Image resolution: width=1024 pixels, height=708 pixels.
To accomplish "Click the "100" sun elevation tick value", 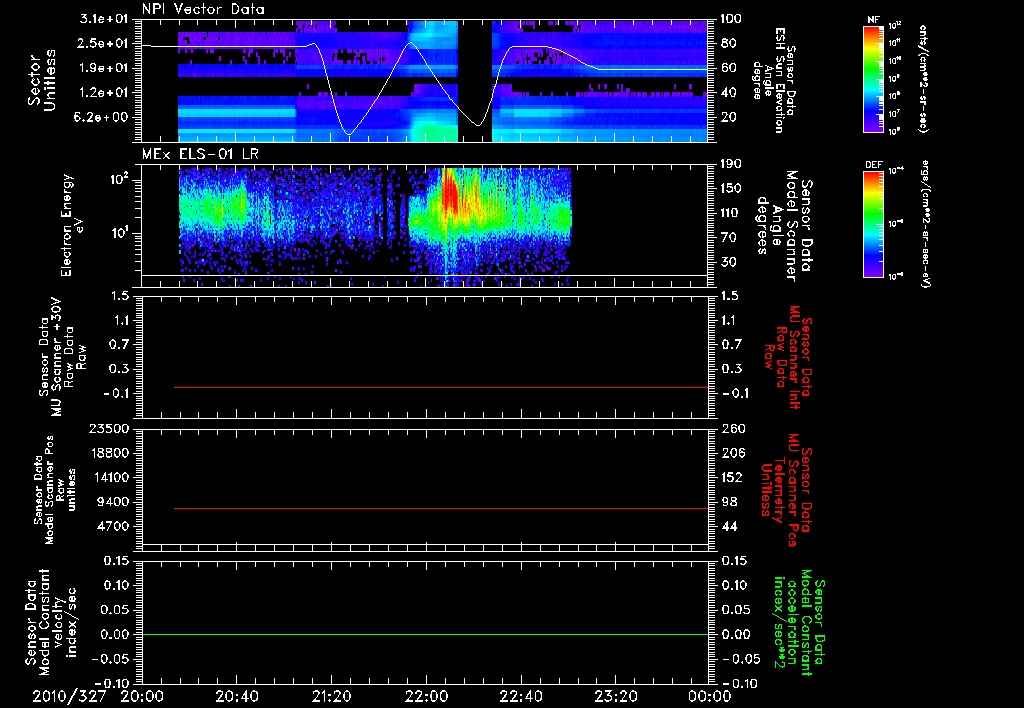I will tap(731, 19).
